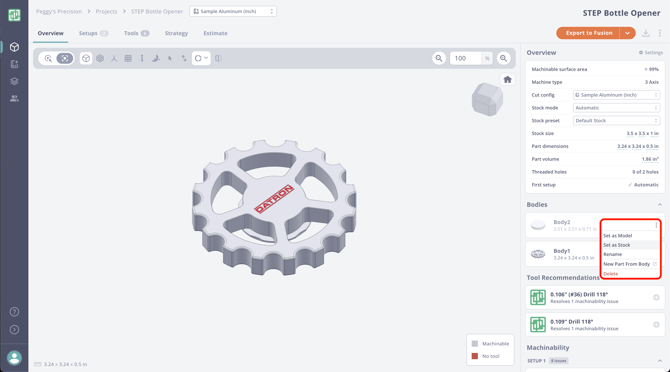Screen dimensions: 670x372
Task: Toggle the fit-to-view mode button
Action: pos(65,59)
